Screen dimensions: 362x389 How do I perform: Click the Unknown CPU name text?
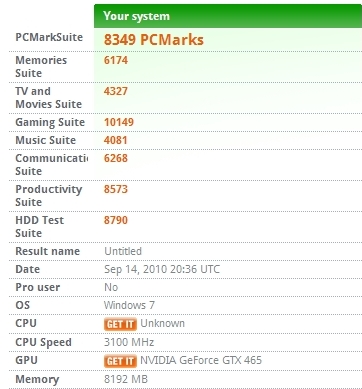pyautogui.click(x=162, y=323)
